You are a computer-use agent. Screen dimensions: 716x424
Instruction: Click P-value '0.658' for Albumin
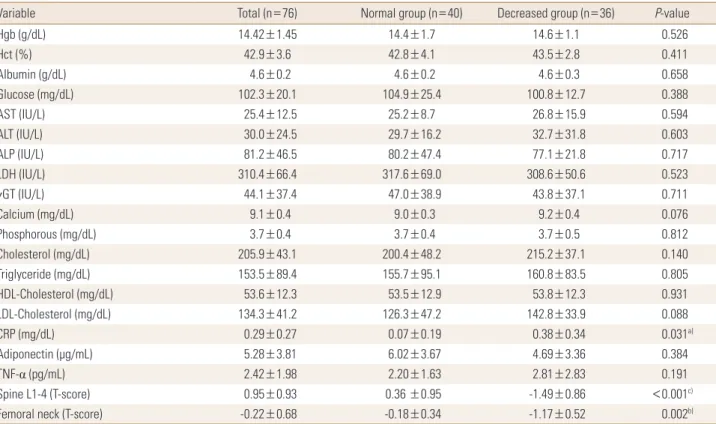pos(674,74)
